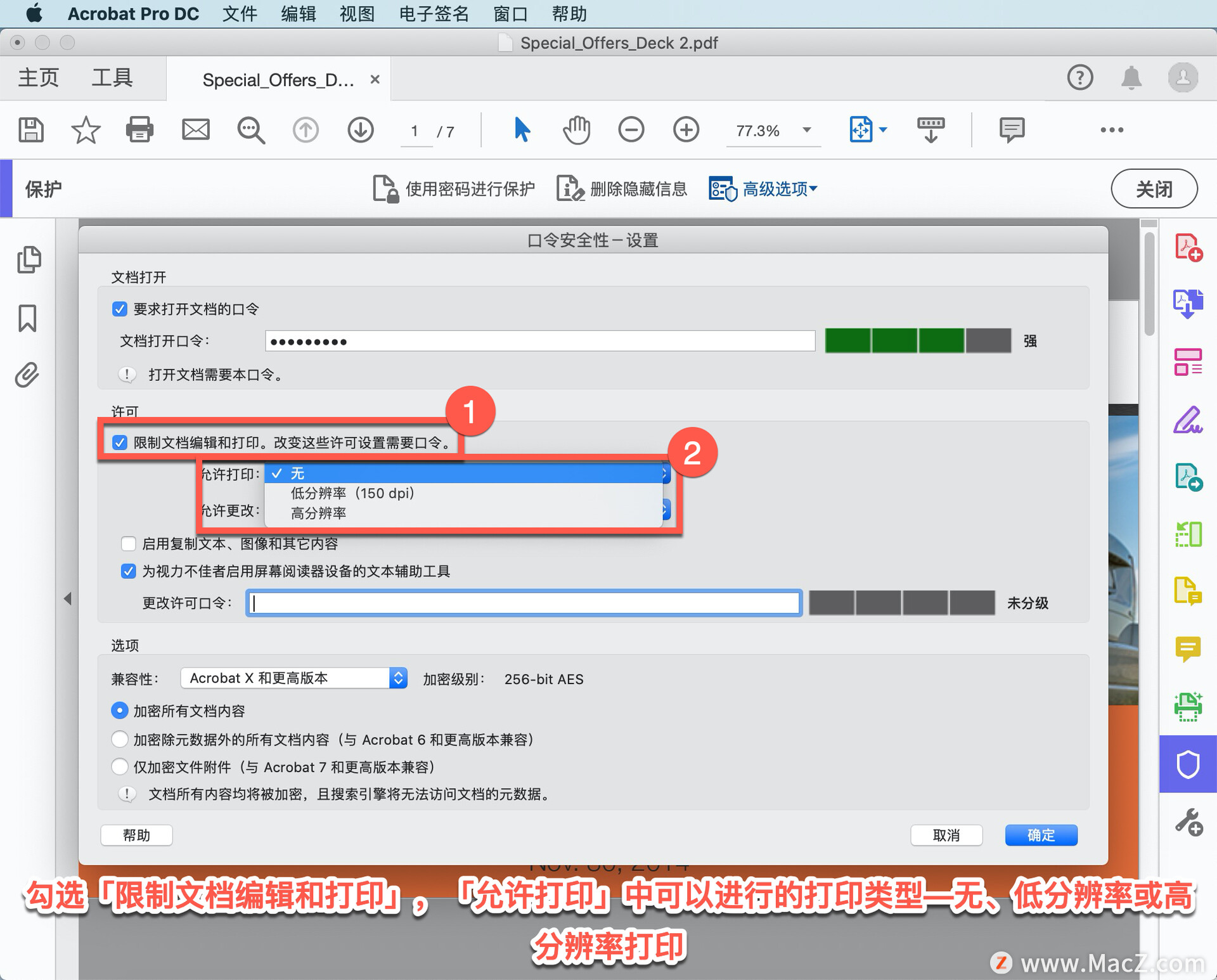Open more tools wrench icon
The image size is (1217, 980).
(x=1188, y=822)
